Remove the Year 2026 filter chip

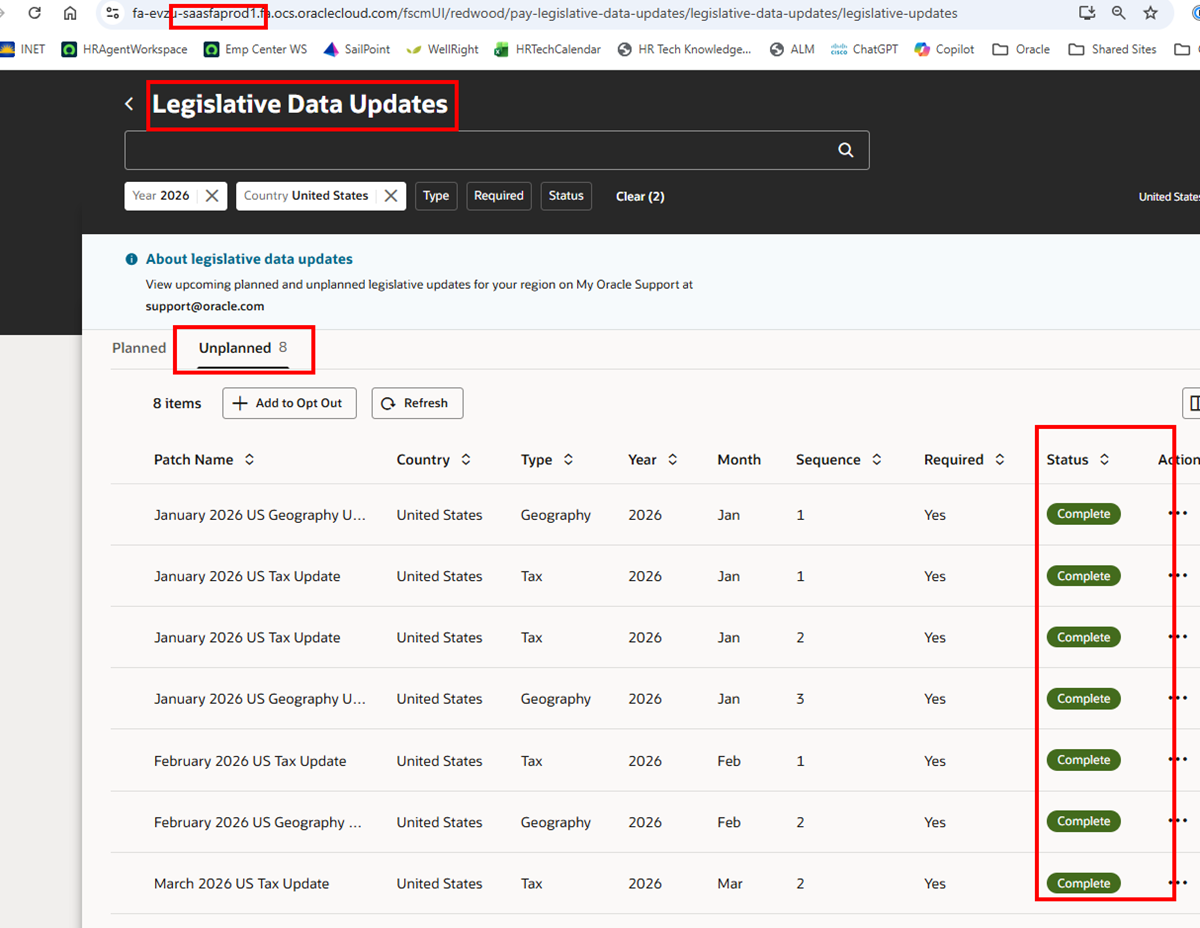[x=212, y=196]
